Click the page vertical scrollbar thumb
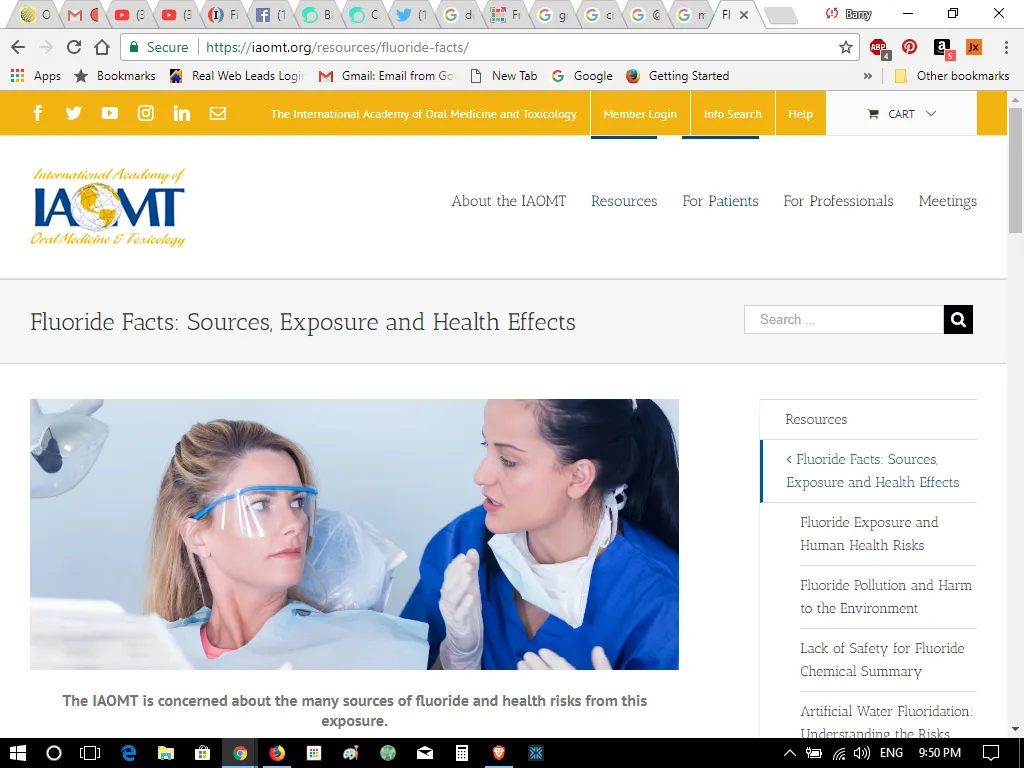 tap(1015, 170)
